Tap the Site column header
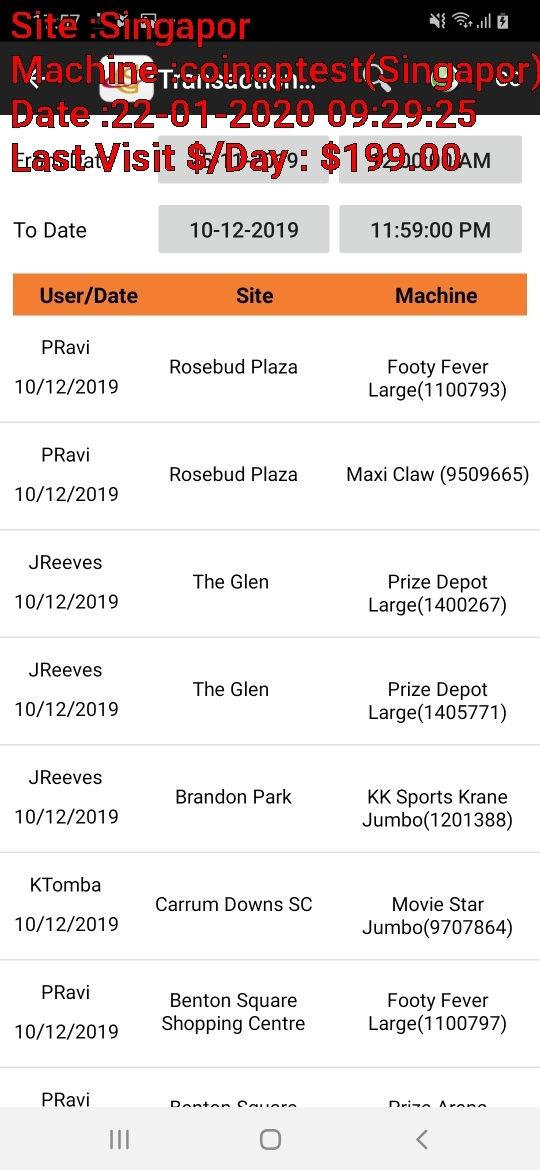Image resolution: width=540 pixels, height=1170 pixels. [254, 295]
